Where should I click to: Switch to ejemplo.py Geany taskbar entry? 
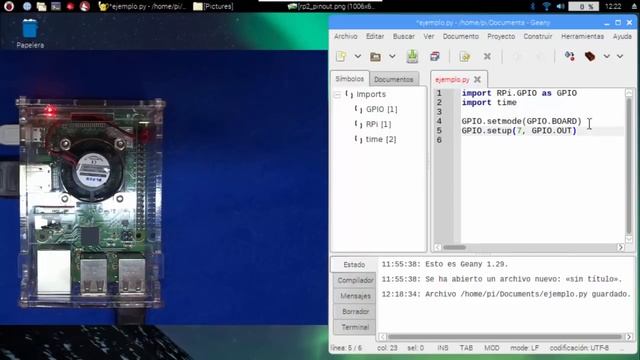[142, 6]
